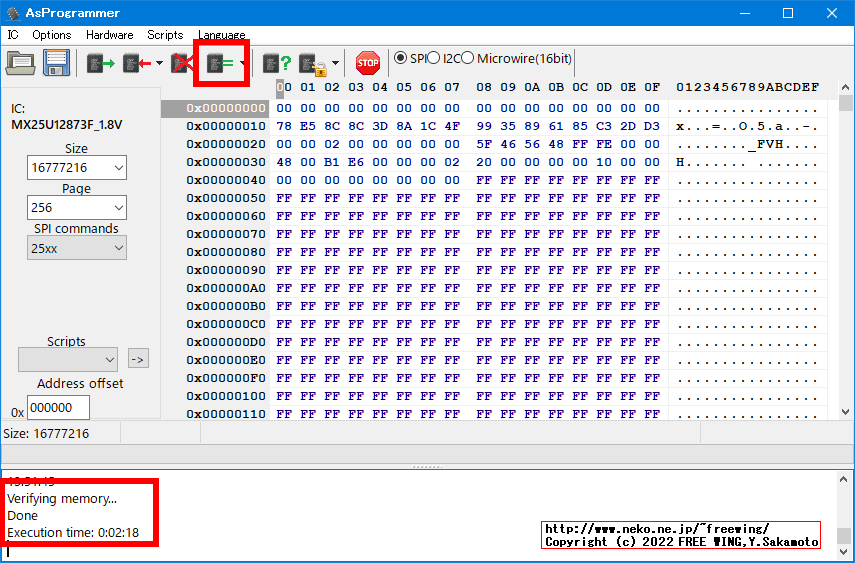Click the AsProgrammer title bar app icon
This screenshot has width=855, height=563.
(12, 13)
